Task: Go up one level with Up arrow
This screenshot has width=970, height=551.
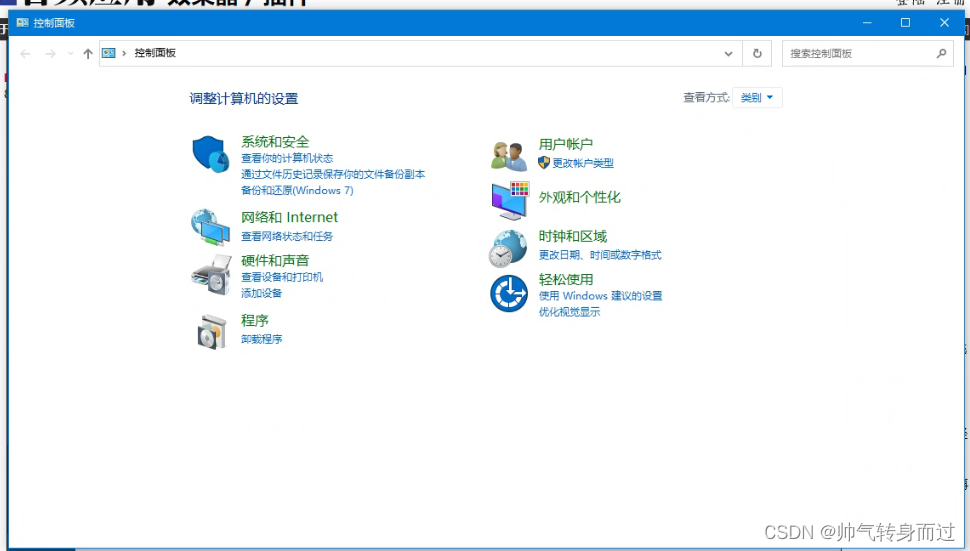Action: pos(88,54)
